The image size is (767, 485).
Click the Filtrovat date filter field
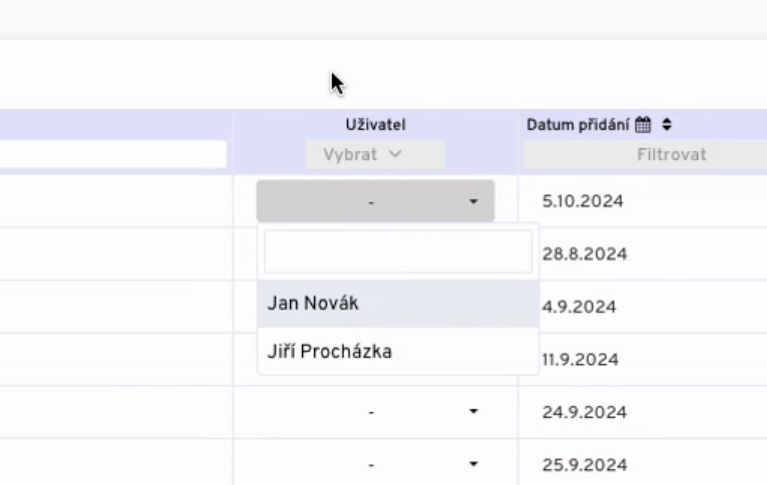[x=645, y=155]
